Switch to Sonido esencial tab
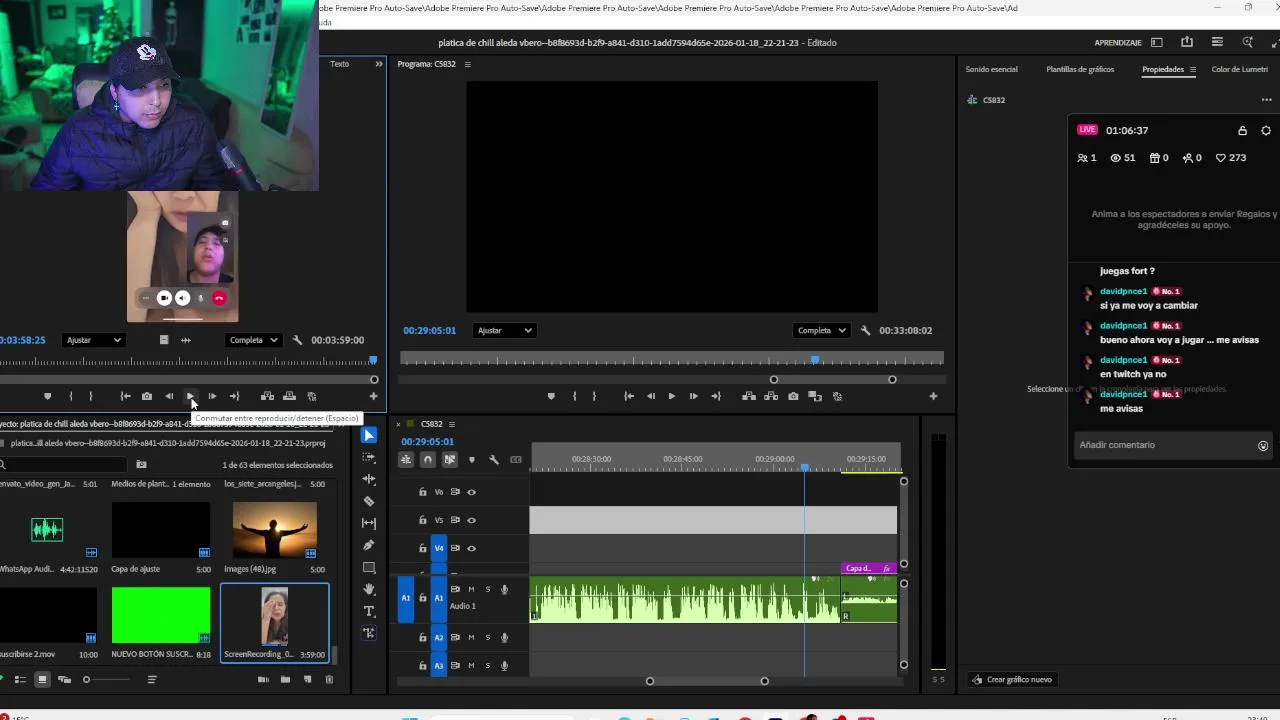 pyautogui.click(x=991, y=69)
